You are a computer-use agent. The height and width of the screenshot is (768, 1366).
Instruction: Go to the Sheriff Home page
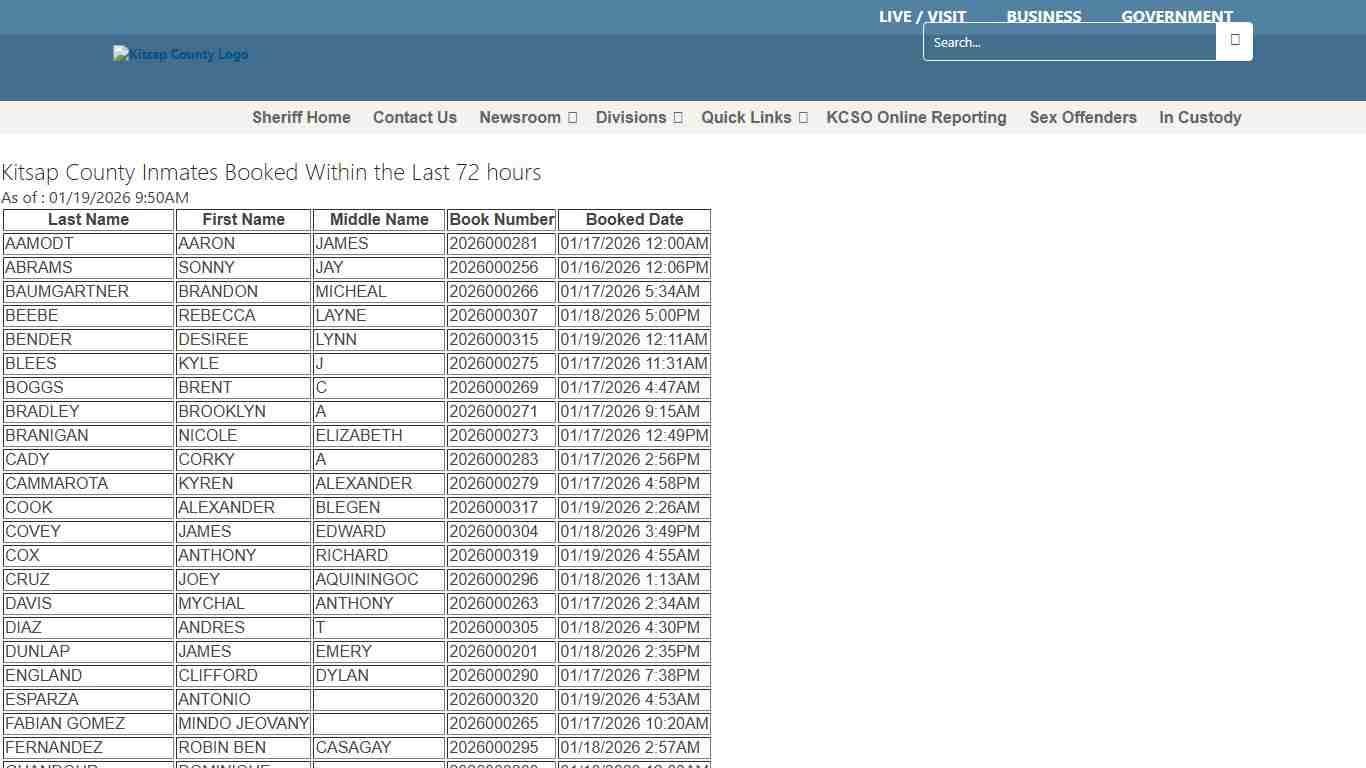coord(301,117)
